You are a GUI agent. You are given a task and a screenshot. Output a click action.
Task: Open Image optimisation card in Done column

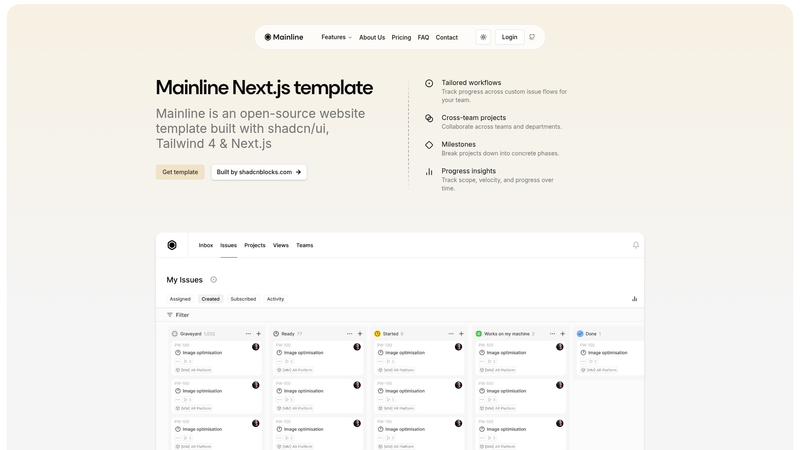point(610,358)
